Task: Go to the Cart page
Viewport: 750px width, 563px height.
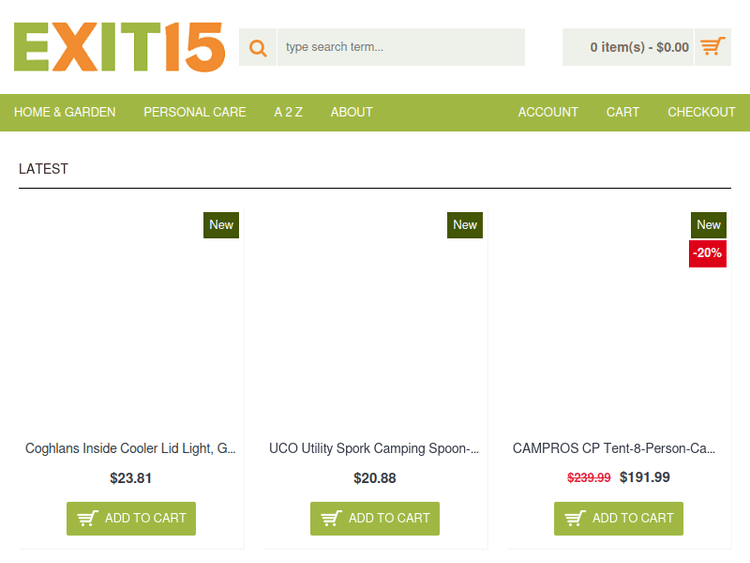Action: [622, 112]
